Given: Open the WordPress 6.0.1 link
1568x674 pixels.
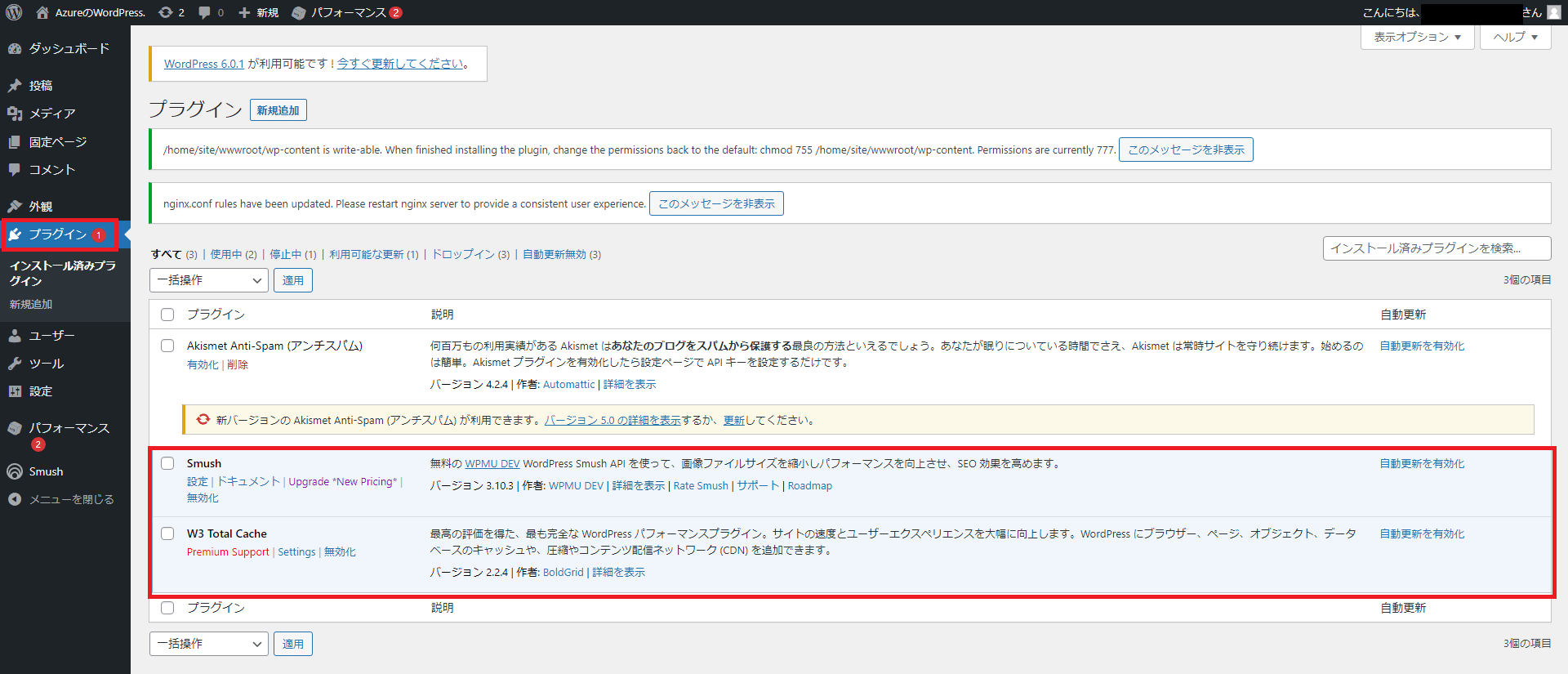Looking at the screenshot, I should click(204, 64).
